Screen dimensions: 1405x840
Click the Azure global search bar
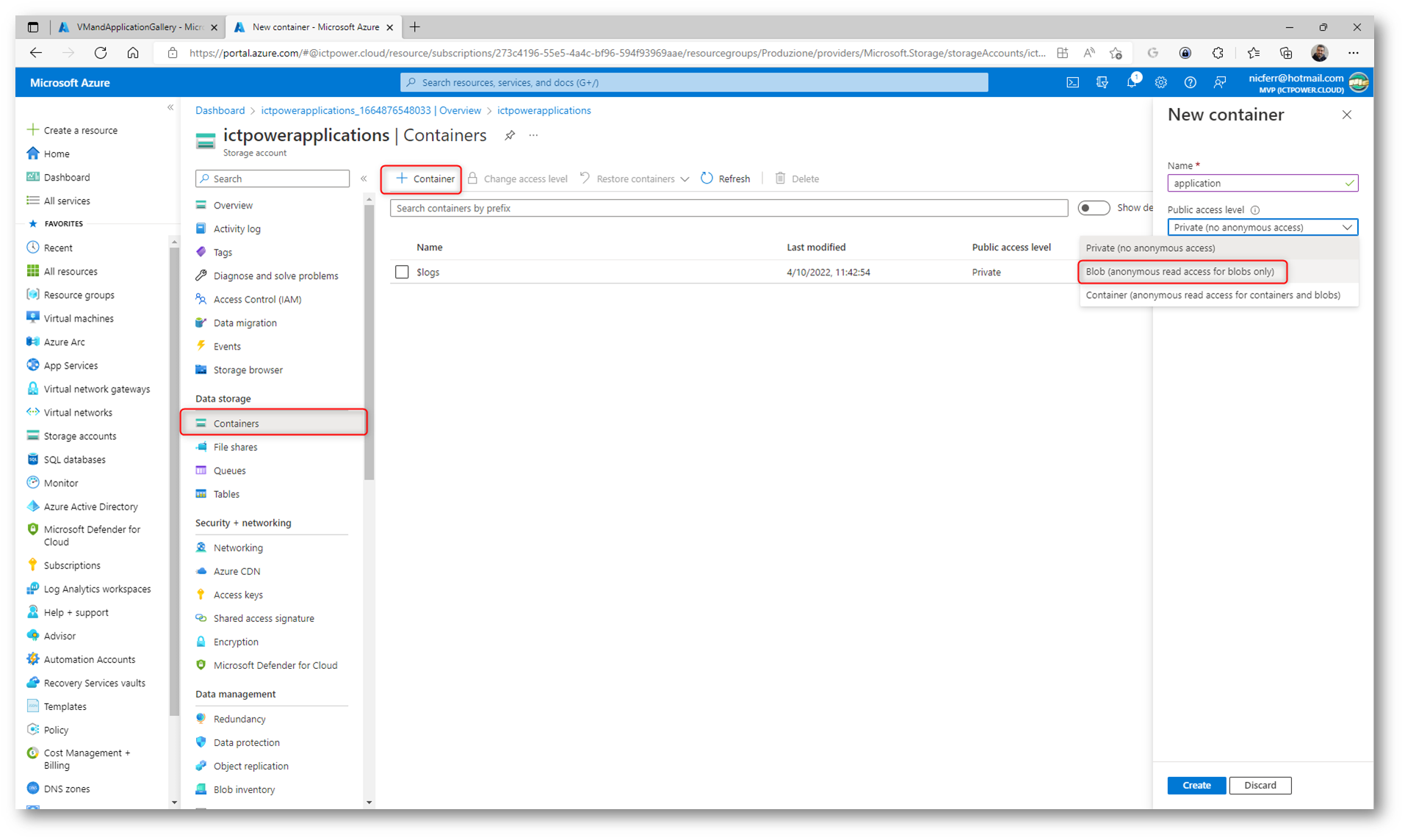[694, 83]
